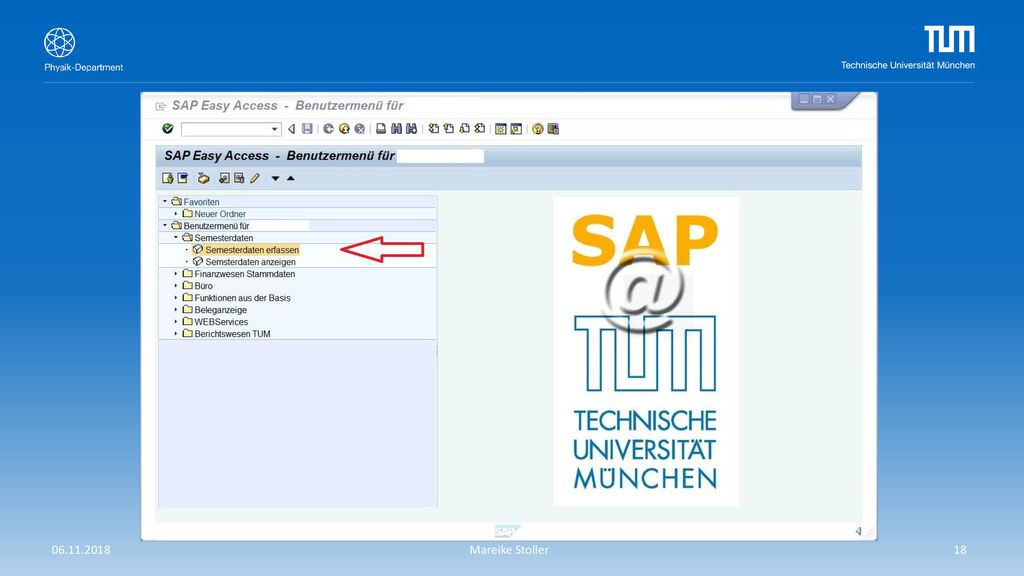This screenshot has height=576, width=1024.
Task: Select Semesterdaten erfassen transaction
Action: click(252, 249)
